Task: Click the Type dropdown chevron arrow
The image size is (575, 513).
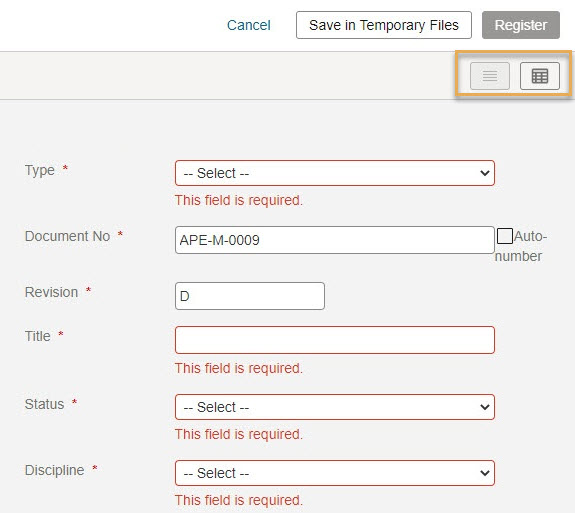Action: pyautogui.click(x=485, y=173)
